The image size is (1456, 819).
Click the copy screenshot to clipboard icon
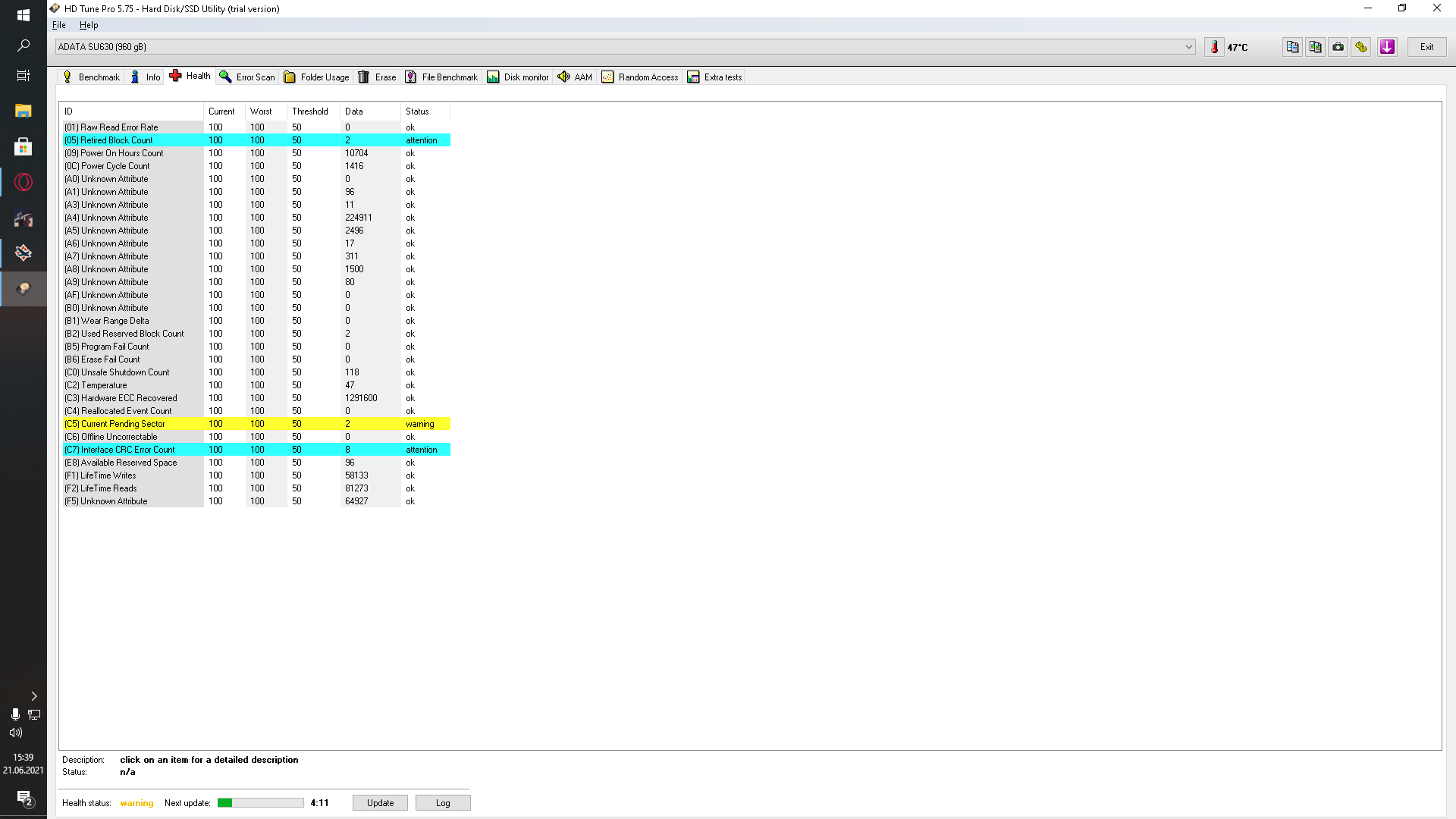tap(1316, 47)
